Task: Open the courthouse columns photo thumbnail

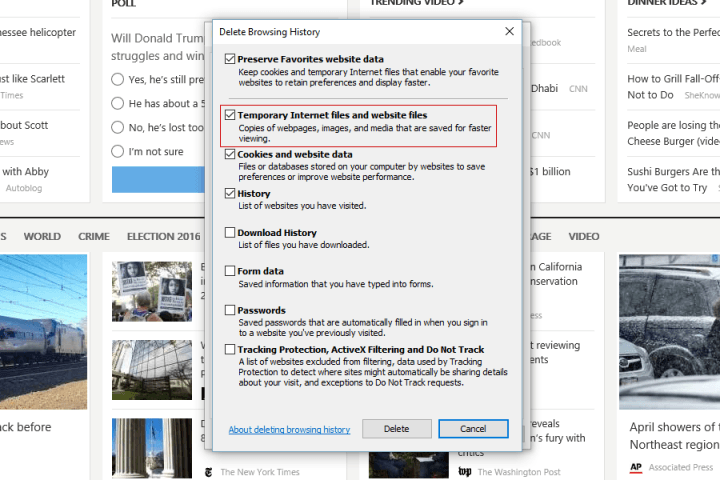Action: pyautogui.click(x=152, y=448)
